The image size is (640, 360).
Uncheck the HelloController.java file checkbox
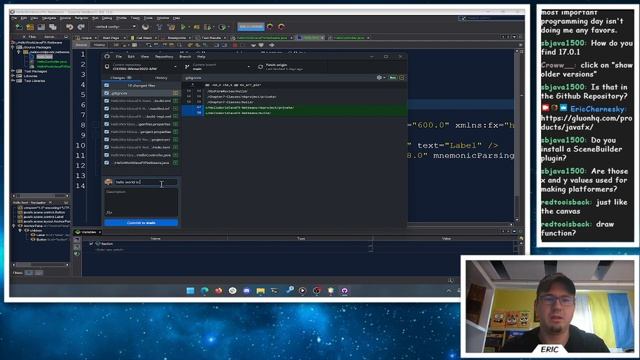coord(107,155)
